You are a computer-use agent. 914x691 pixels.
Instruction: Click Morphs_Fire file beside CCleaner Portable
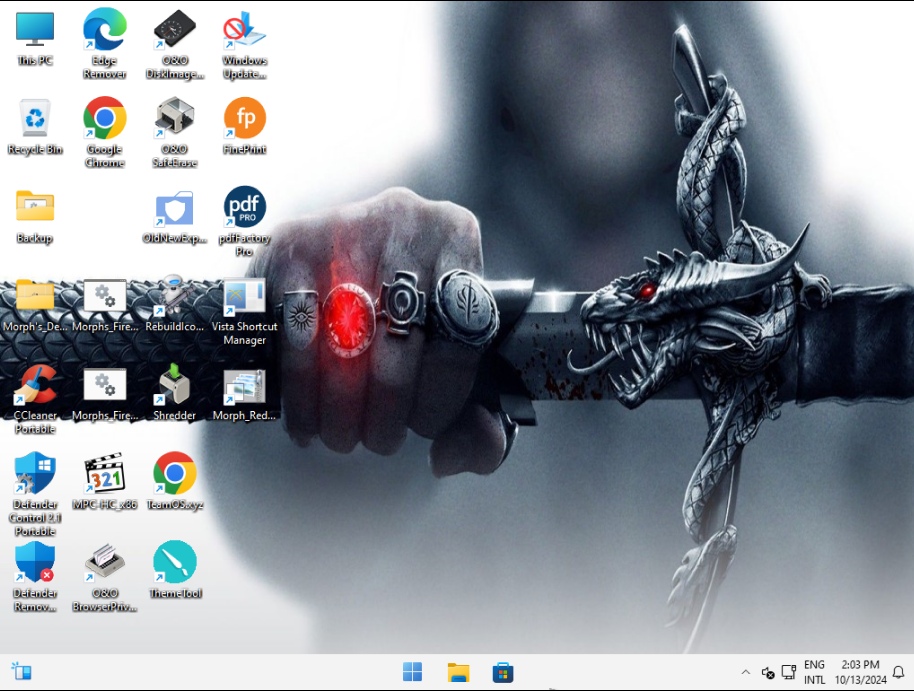[x=105, y=394]
